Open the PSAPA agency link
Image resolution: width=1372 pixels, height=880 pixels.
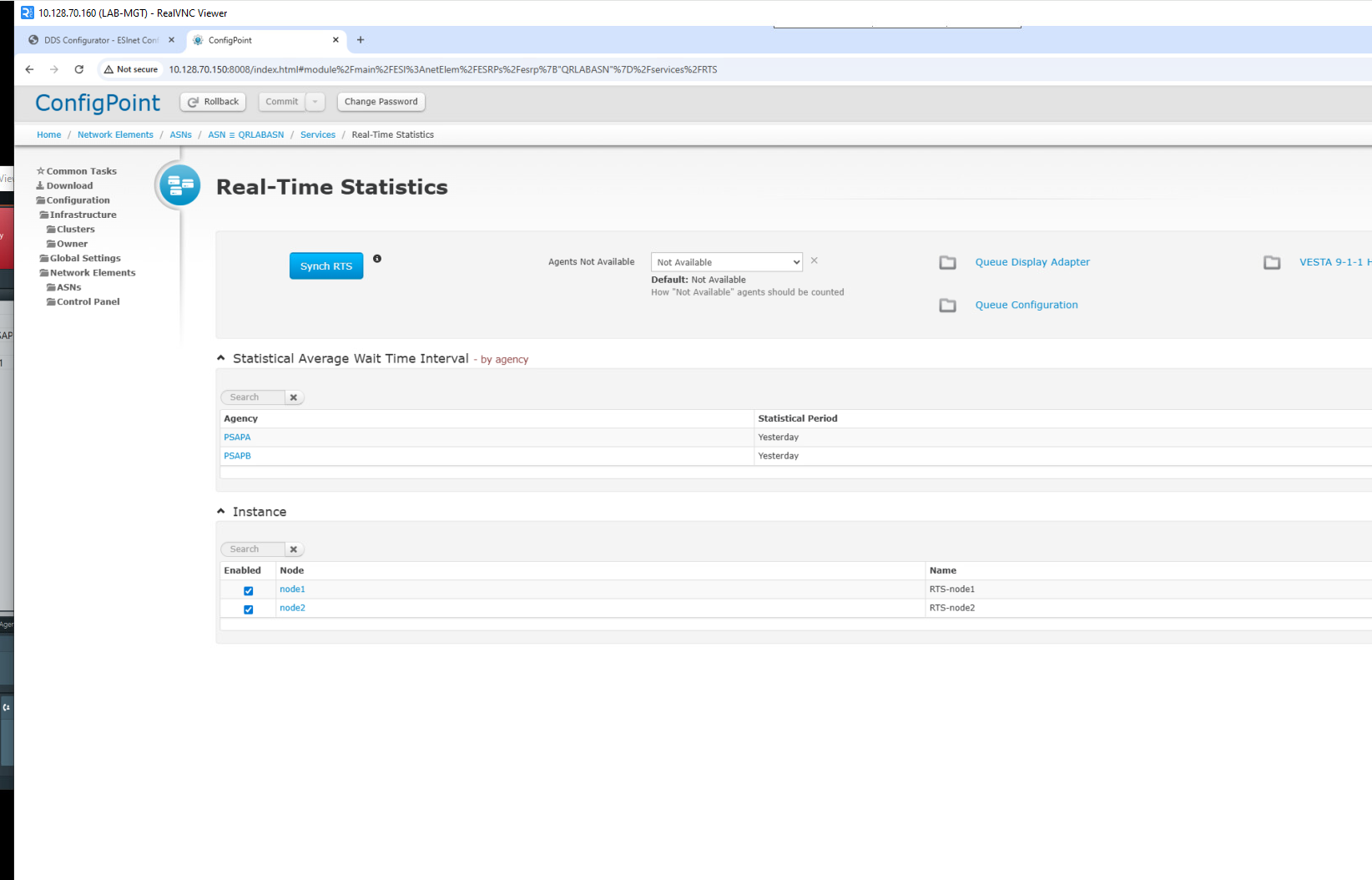point(237,437)
